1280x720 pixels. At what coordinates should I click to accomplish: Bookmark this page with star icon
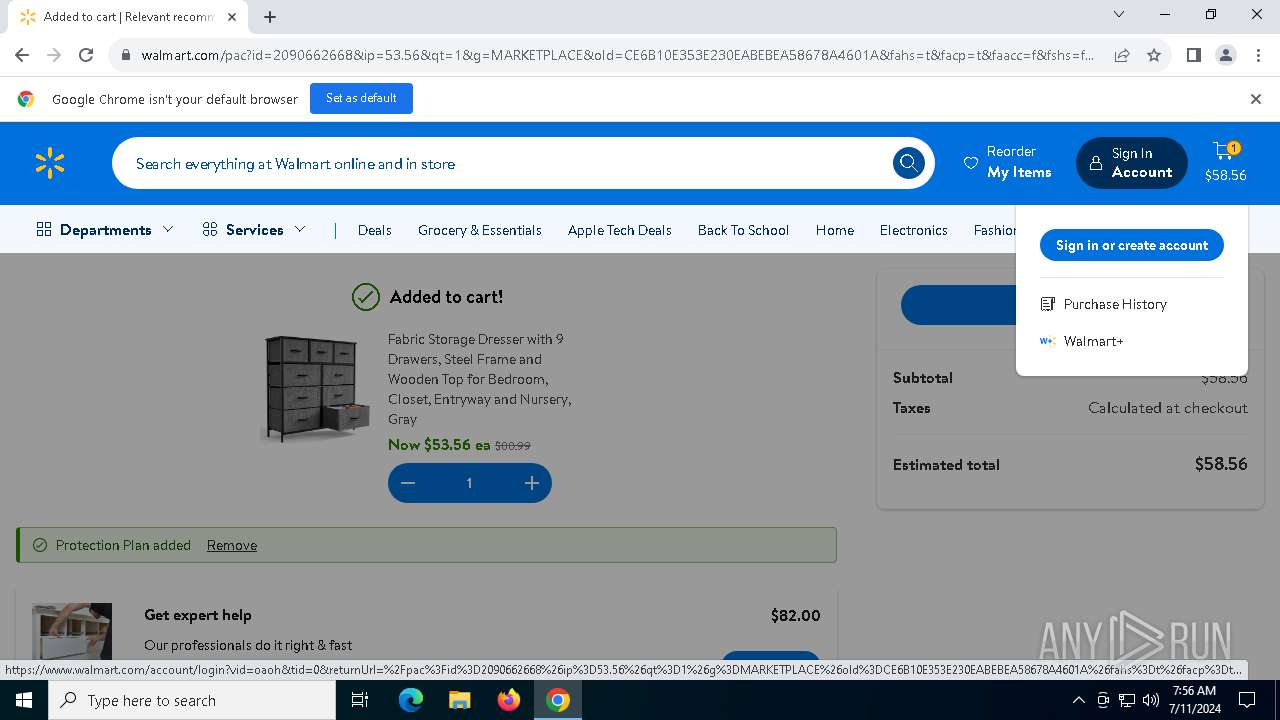pyautogui.click(x=1154, y=55)
